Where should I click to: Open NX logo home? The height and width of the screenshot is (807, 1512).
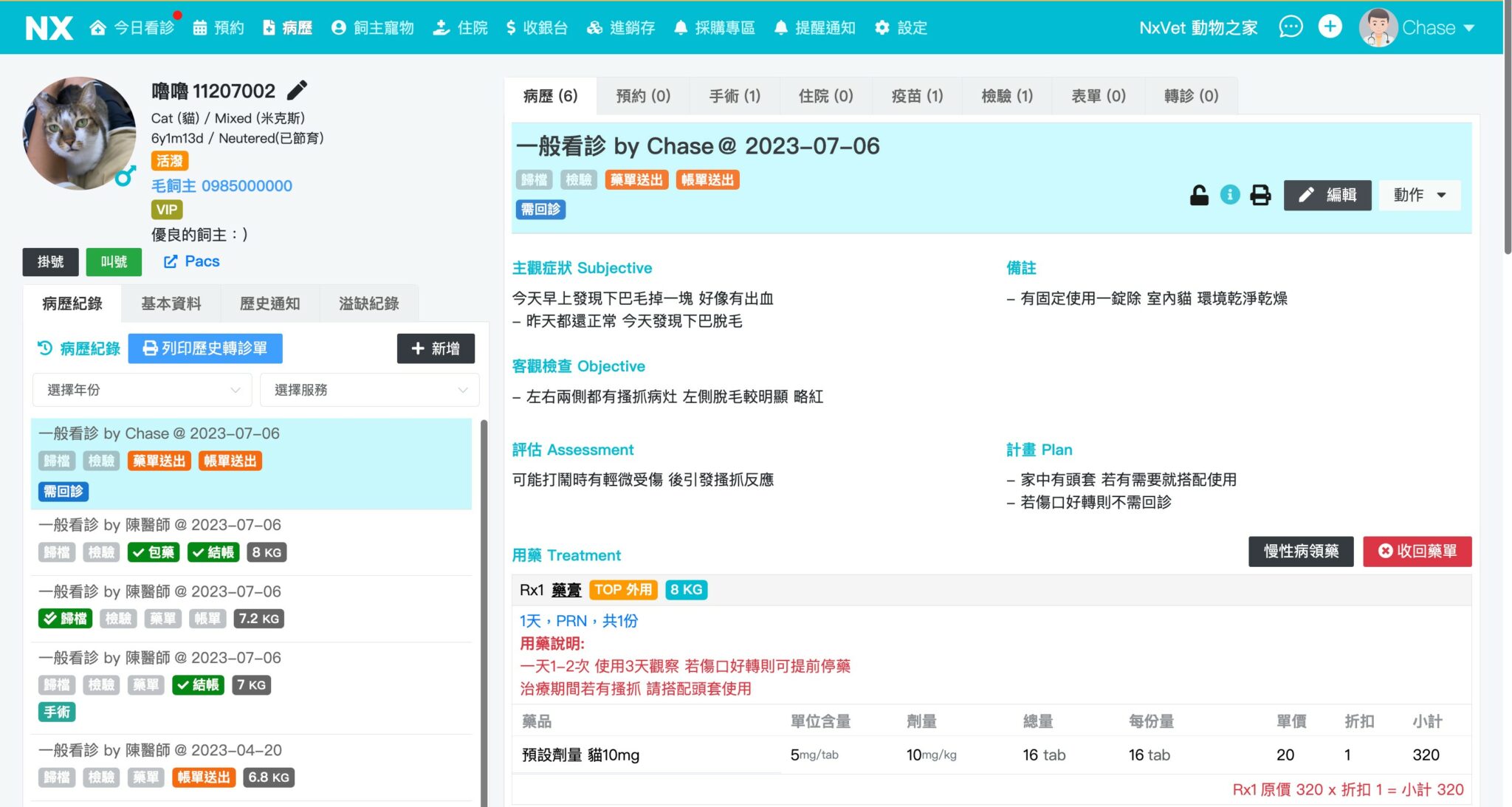coord(49,28)
